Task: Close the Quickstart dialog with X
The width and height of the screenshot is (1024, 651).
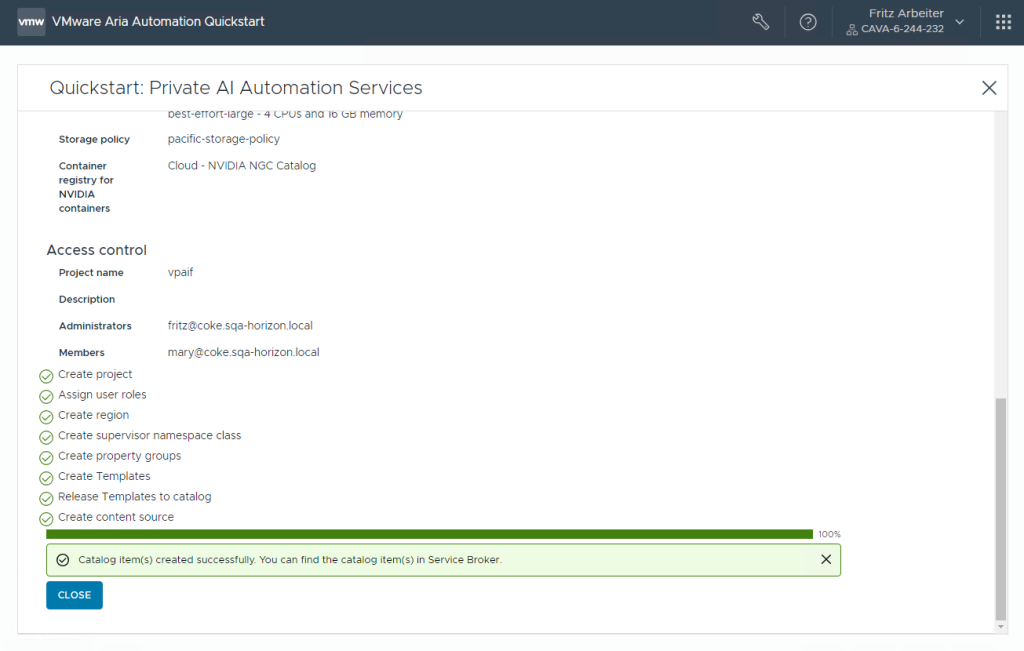Action: pos(989,88)
